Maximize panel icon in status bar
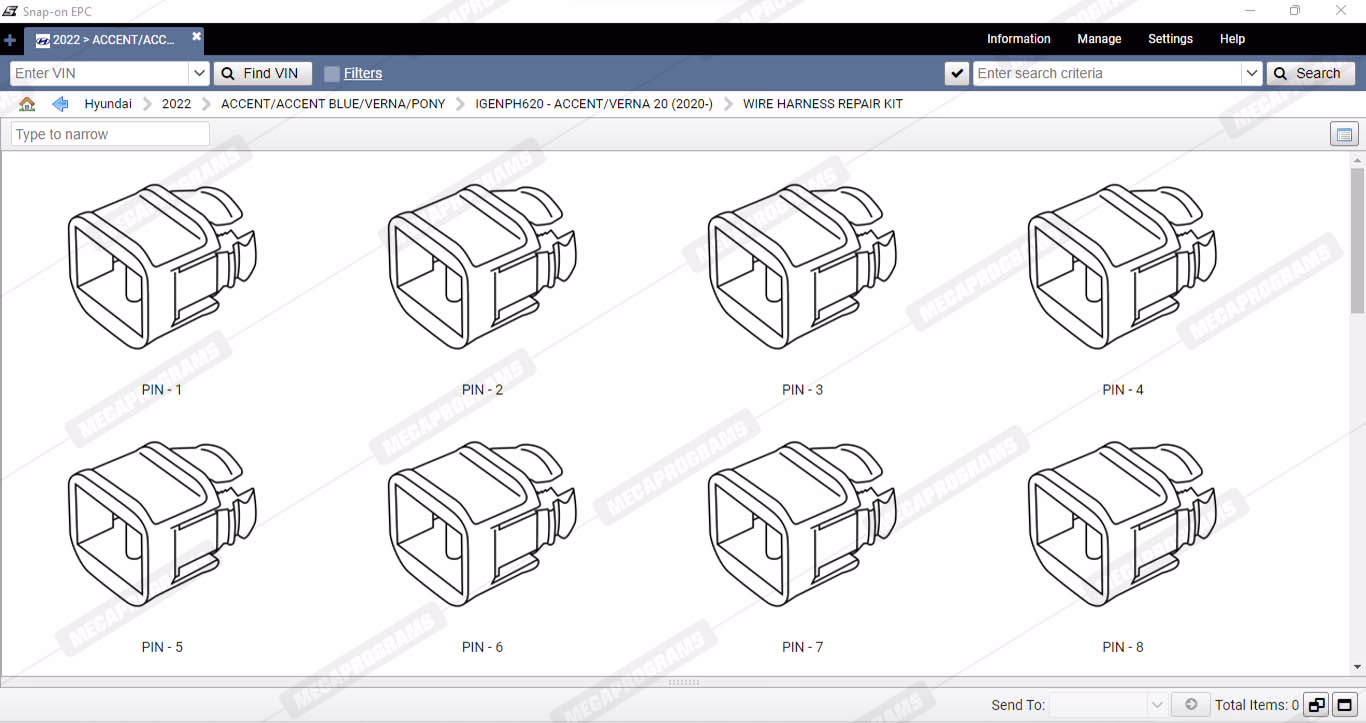The image size is (1366, 723). click(1345, 705)
